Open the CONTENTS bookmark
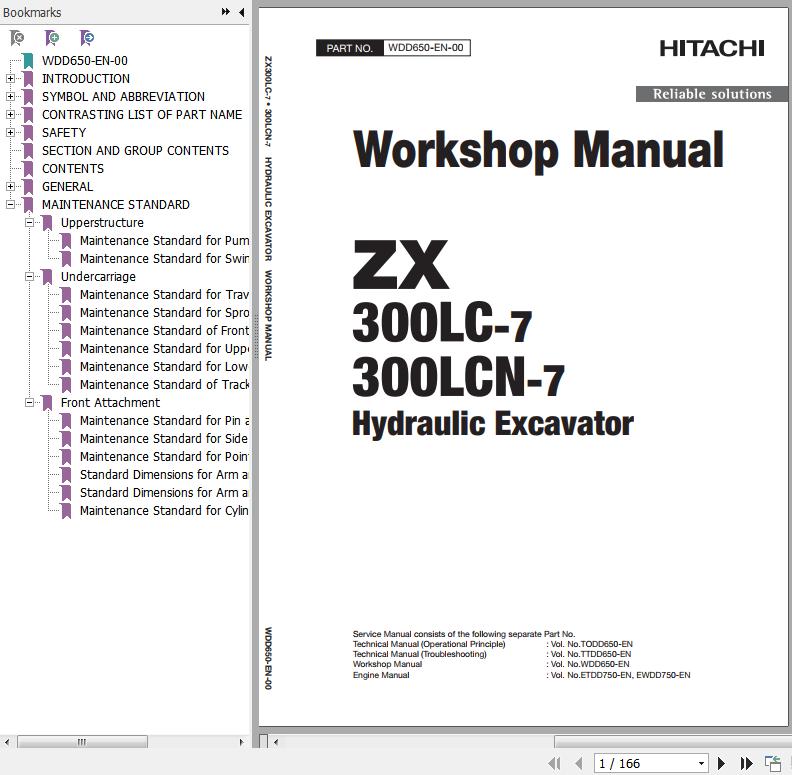 pos(73,169)
